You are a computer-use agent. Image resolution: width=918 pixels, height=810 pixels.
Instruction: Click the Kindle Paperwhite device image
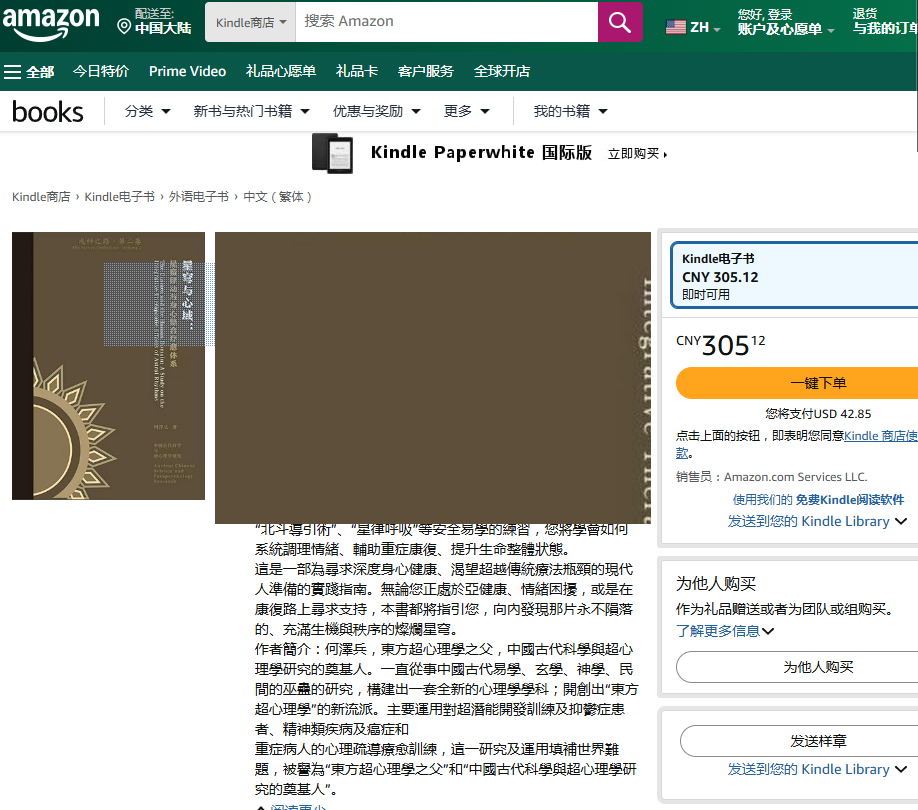coord(333,153)
